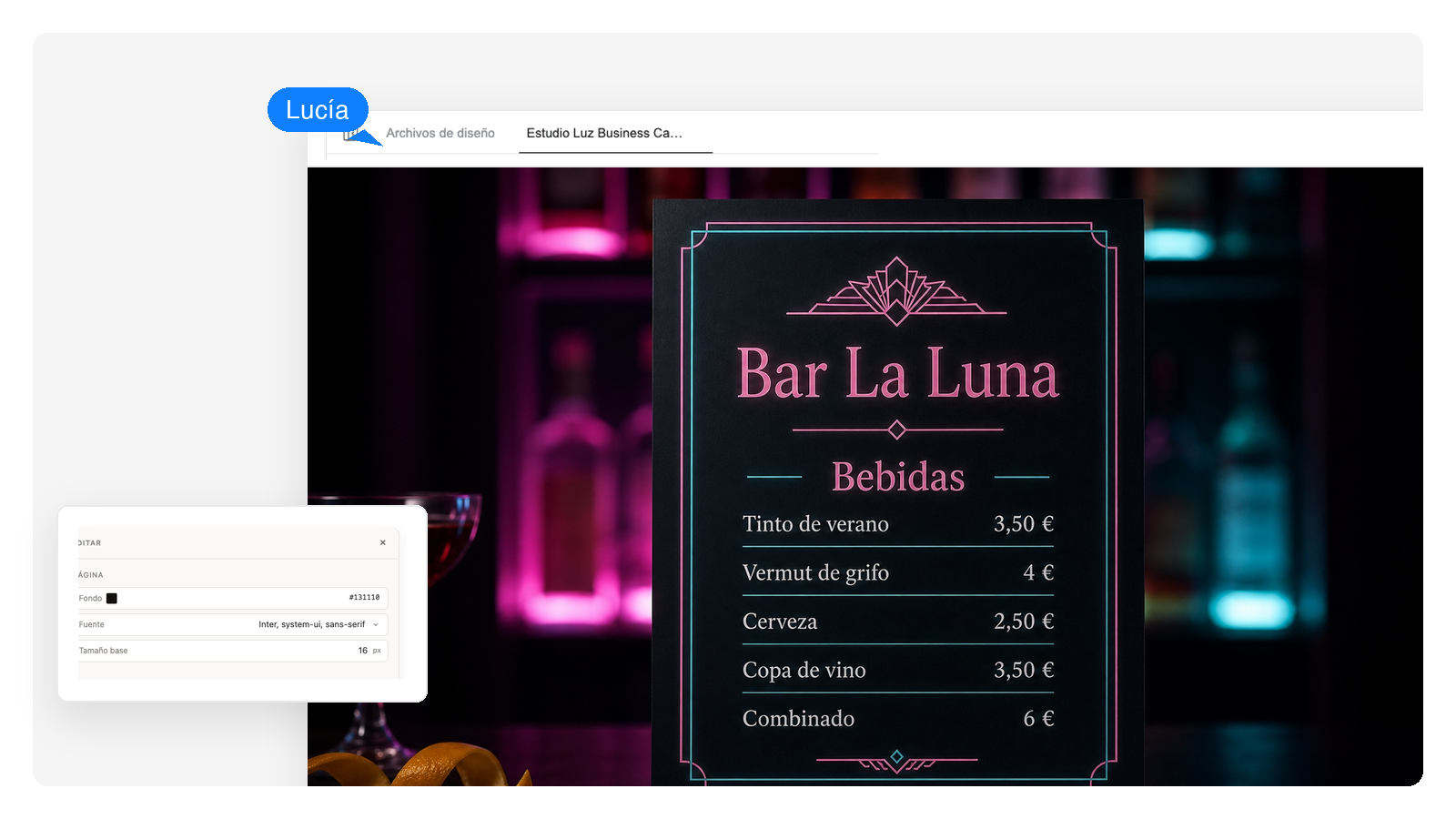
Task: Click the Combinado menu row
Action: [x=898, y=719]
